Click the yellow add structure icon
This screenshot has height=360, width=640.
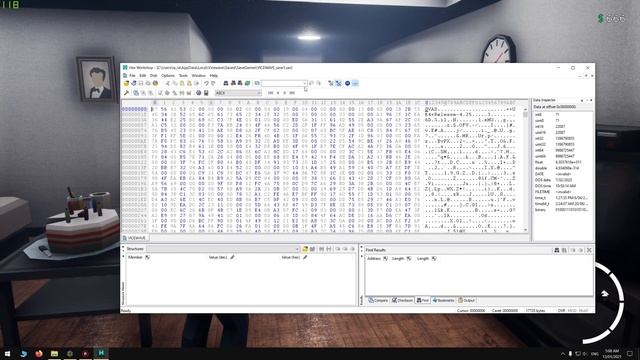pyautogui.click(x=305, y=249)
